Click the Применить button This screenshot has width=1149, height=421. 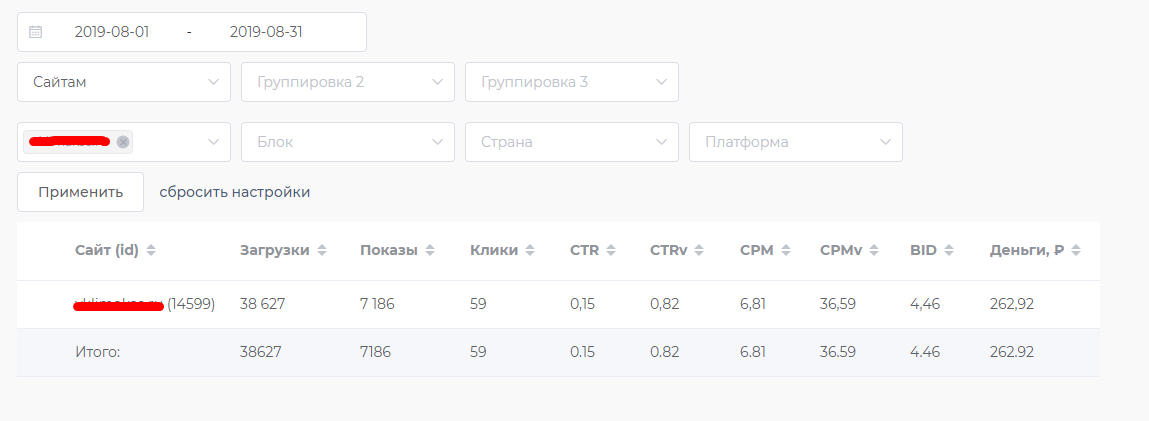point(81,192)
